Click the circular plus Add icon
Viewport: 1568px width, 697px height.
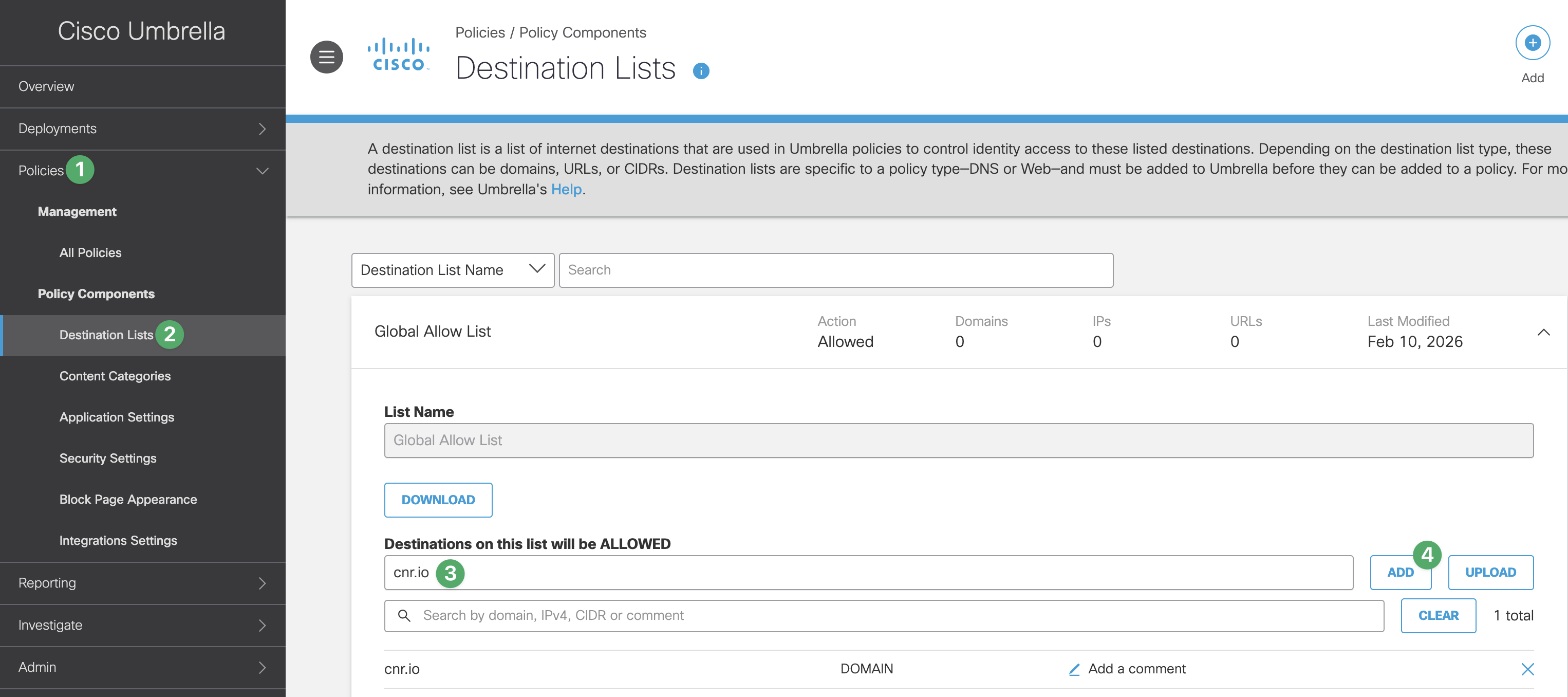click(x=1532, y=43)
